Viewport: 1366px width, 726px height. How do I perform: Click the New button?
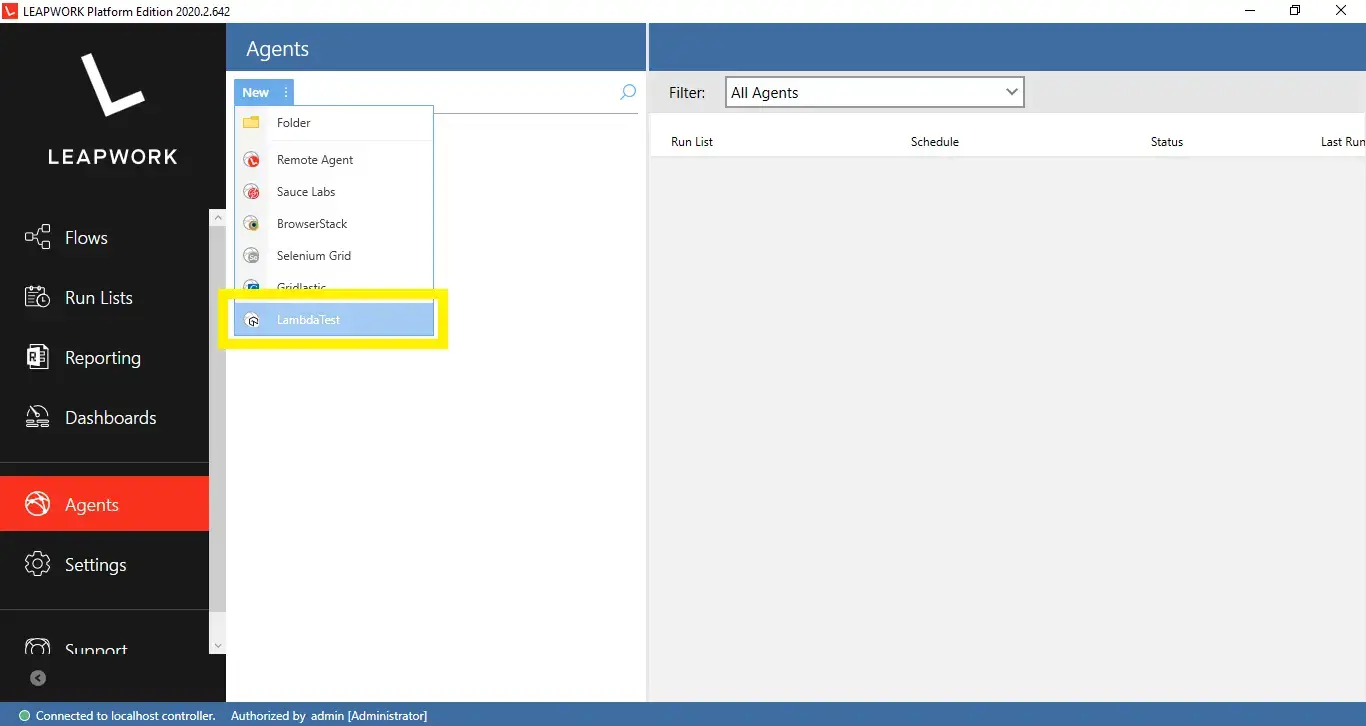(255, 91)
